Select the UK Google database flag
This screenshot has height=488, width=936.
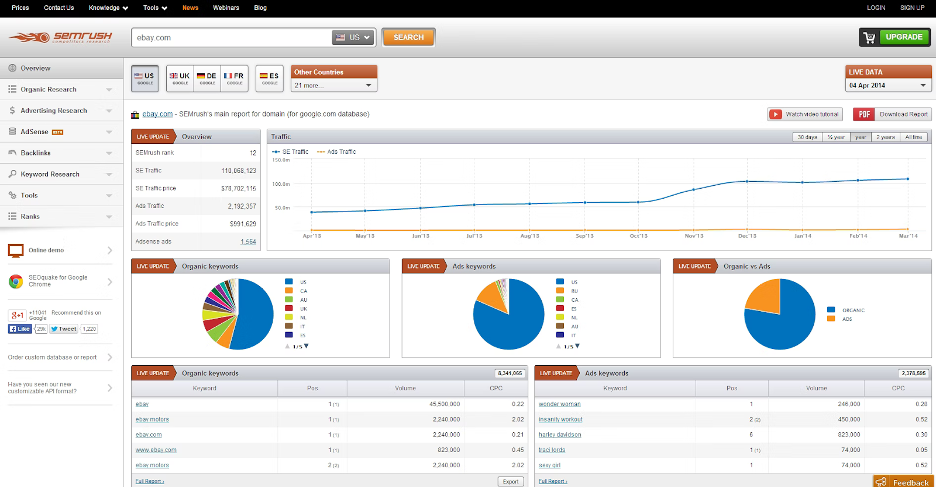click(x=180, y=78)
